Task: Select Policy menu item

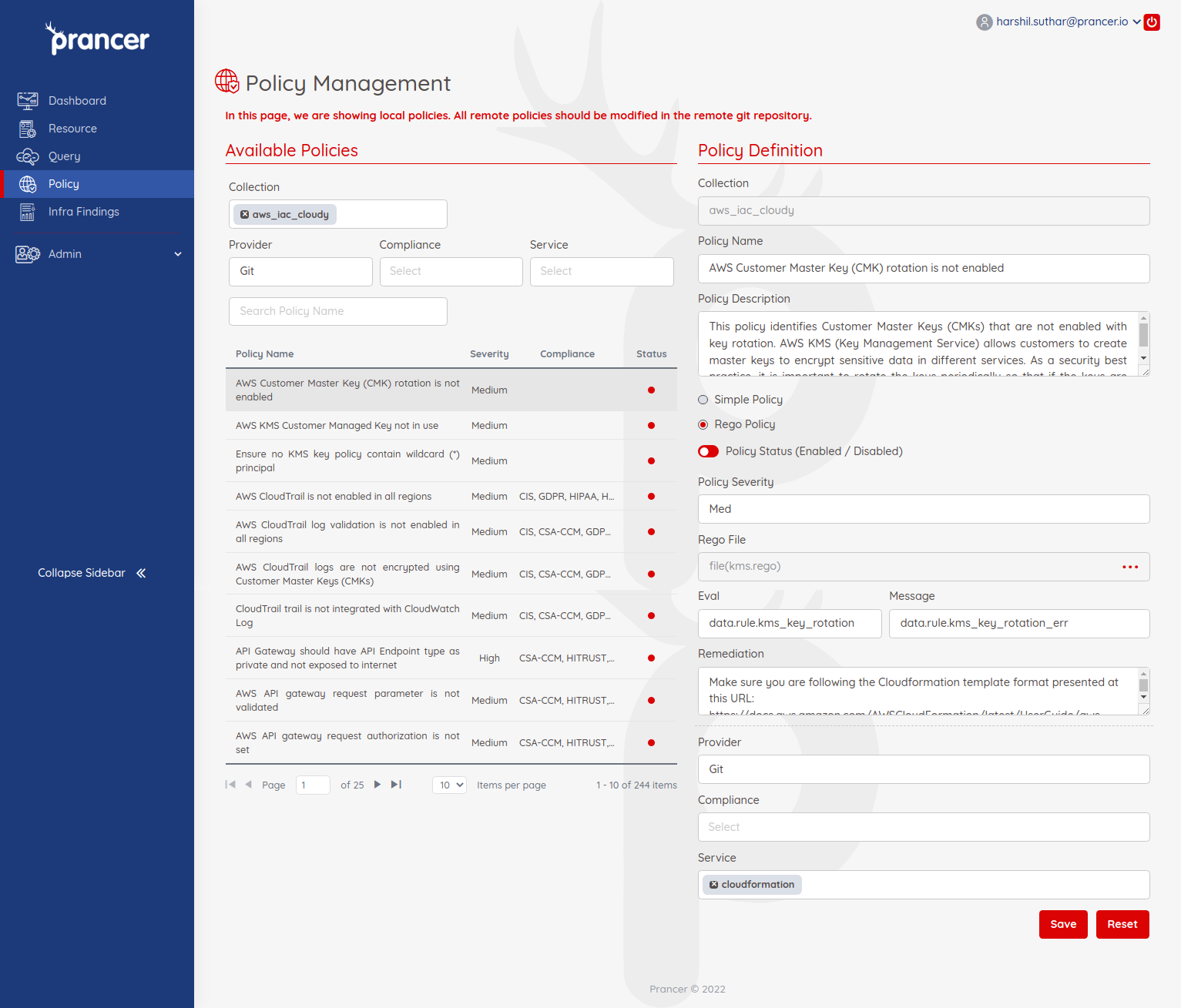Action: [x=97, y=184]
